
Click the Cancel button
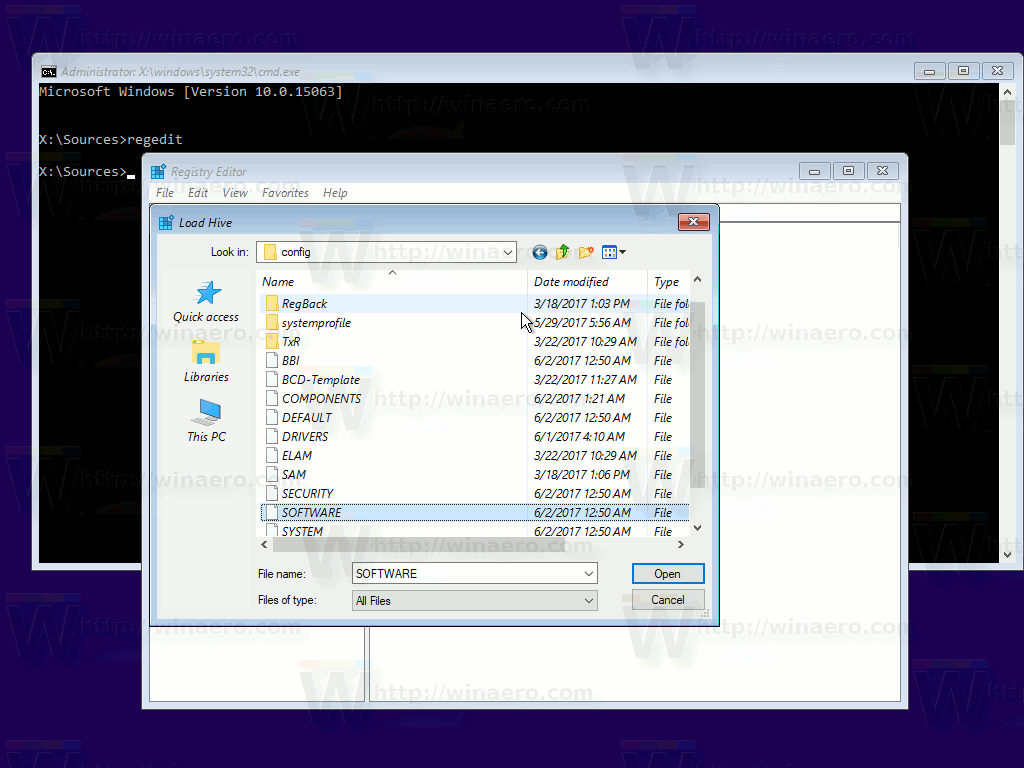(x=667, y=599)
